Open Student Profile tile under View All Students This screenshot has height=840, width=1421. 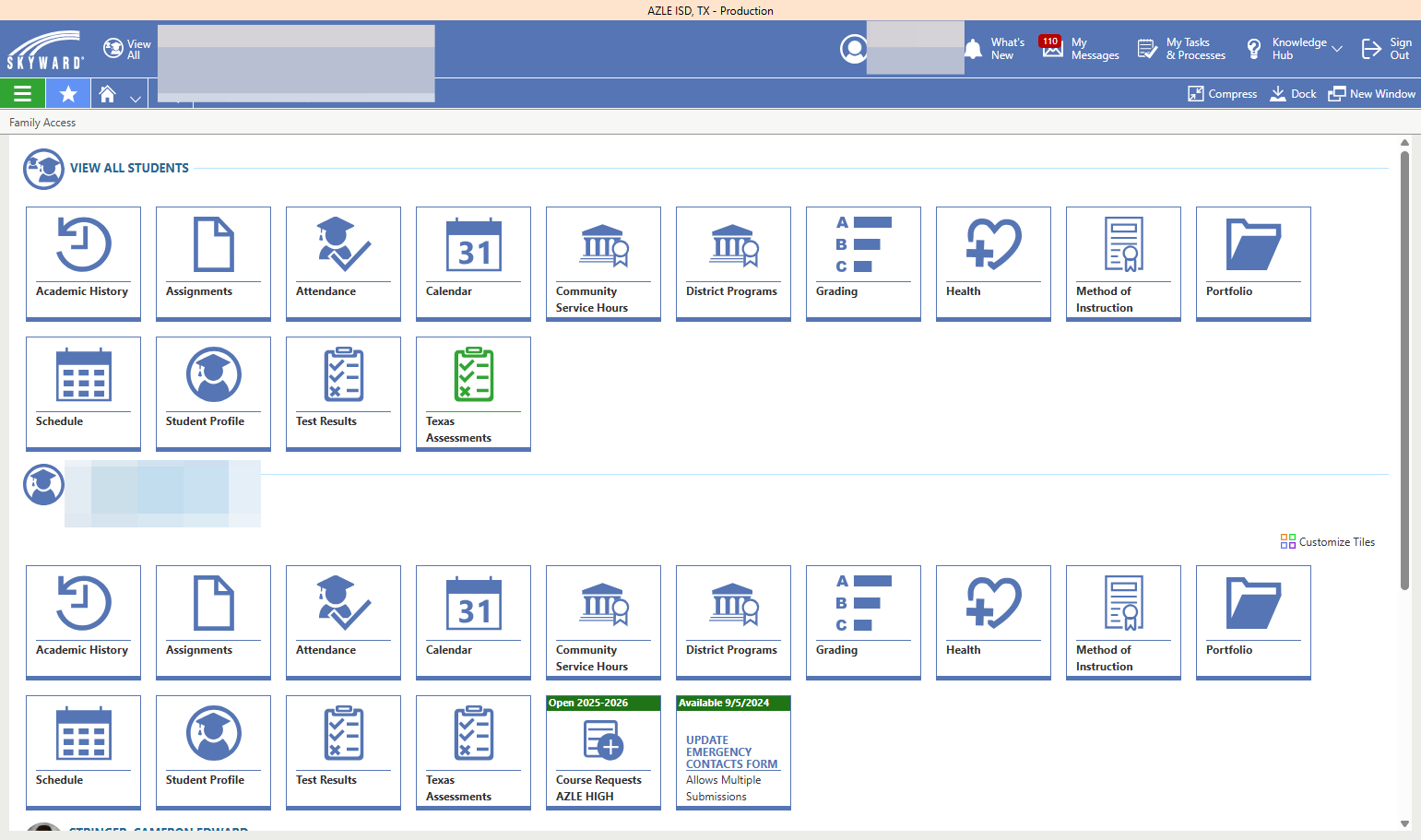point(213,394)
